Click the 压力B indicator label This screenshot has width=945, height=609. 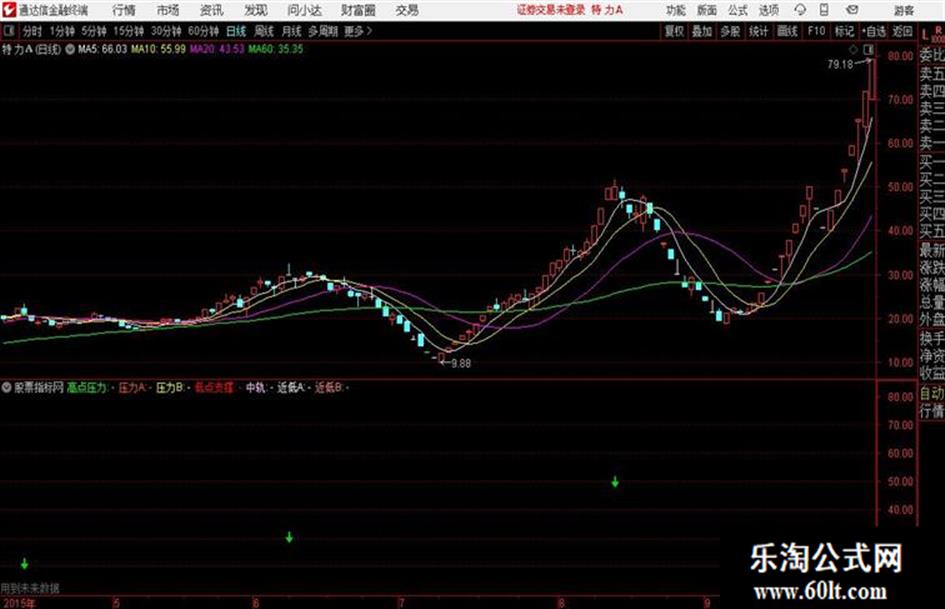pos(170,388)
